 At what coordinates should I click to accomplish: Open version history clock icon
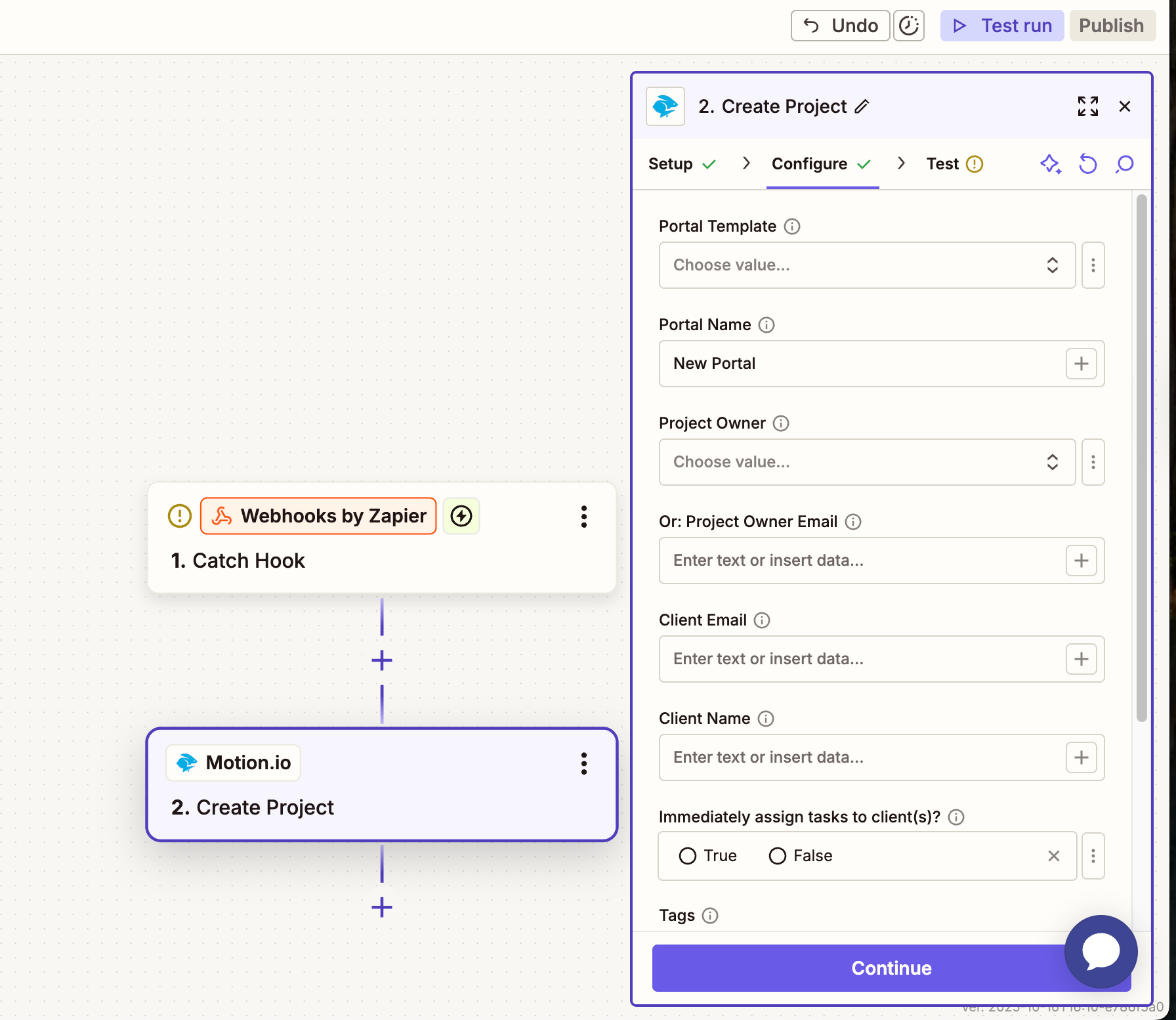pyautogui.click(x=909, y=26)
